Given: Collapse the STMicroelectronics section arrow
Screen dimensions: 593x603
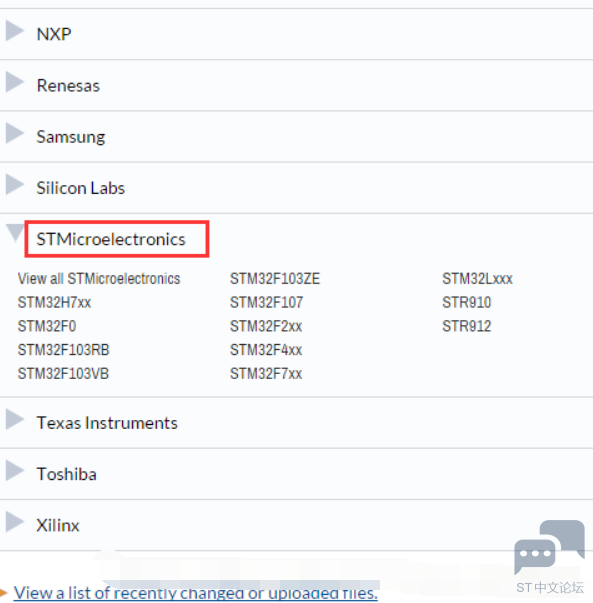Looking at the screenshot, I should pos(15,233).
